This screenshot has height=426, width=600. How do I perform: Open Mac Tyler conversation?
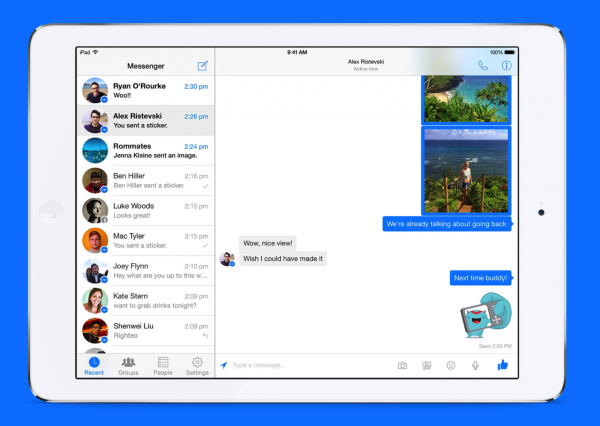[x=146, y=240]
